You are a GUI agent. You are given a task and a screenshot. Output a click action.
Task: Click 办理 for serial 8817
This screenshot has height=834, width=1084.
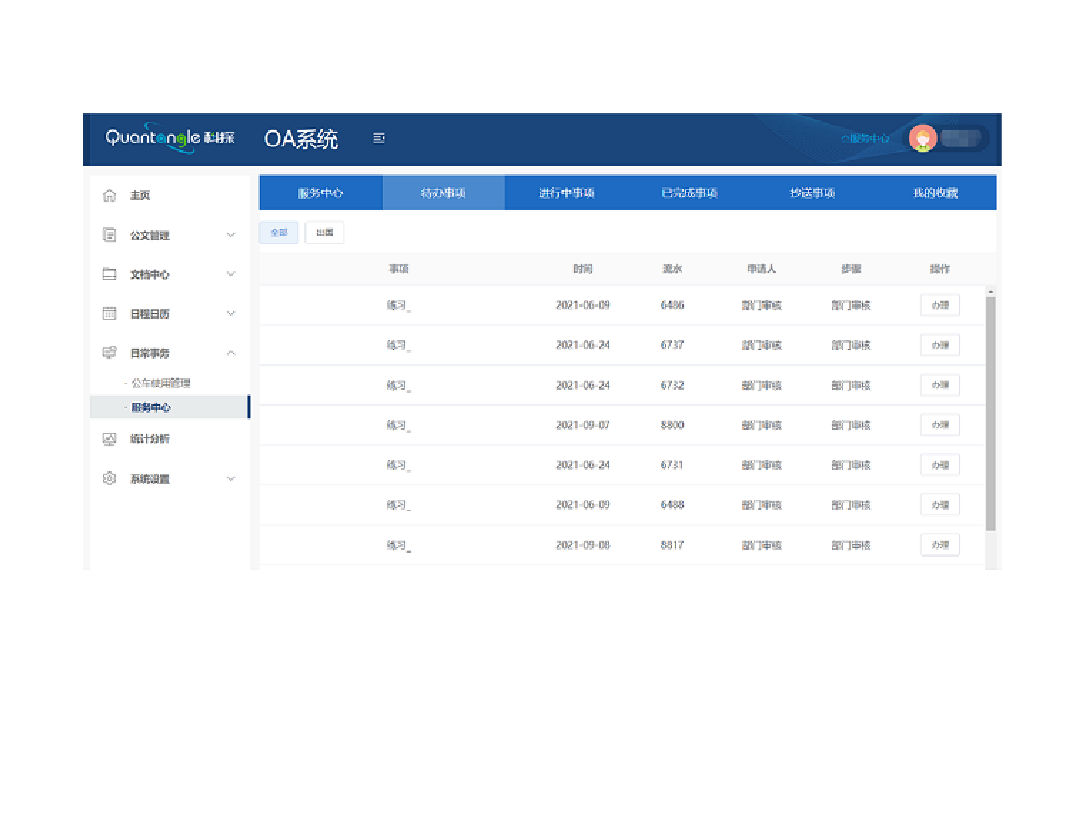point(940,545)
